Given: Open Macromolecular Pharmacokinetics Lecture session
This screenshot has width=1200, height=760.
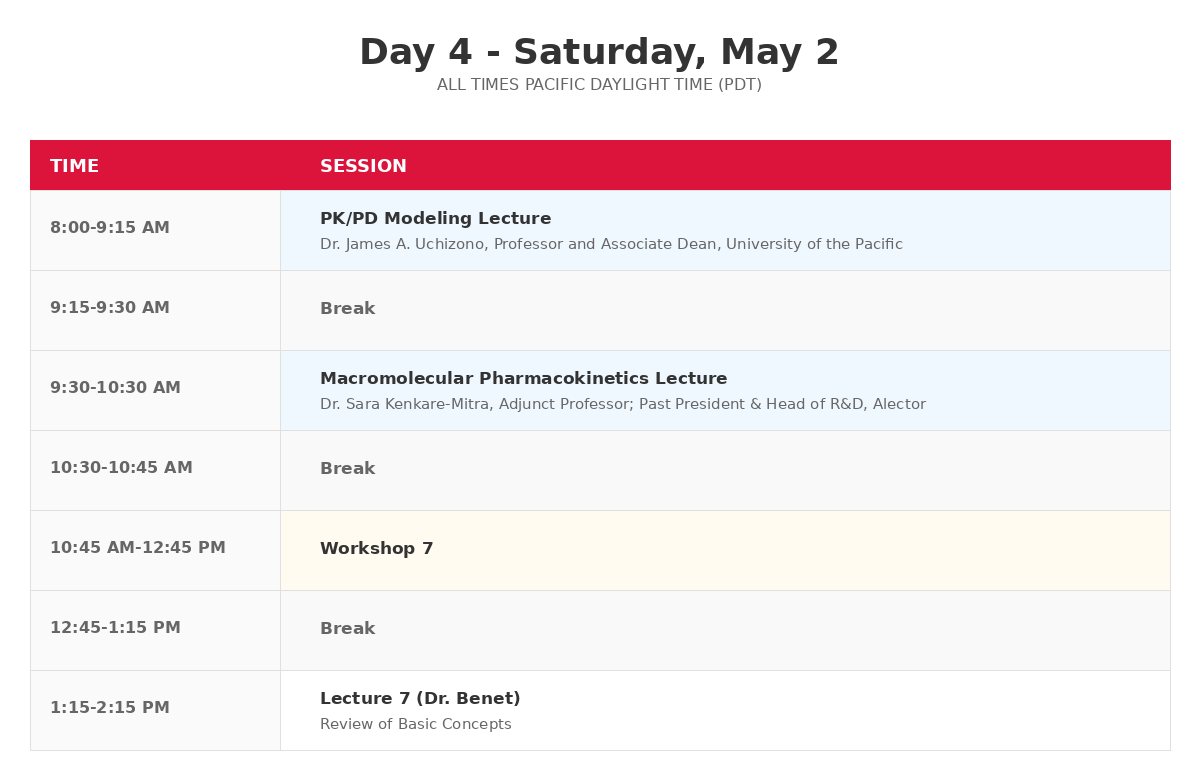Looking at the screenshot, I should pyautogui.click(x=523, y=379).
